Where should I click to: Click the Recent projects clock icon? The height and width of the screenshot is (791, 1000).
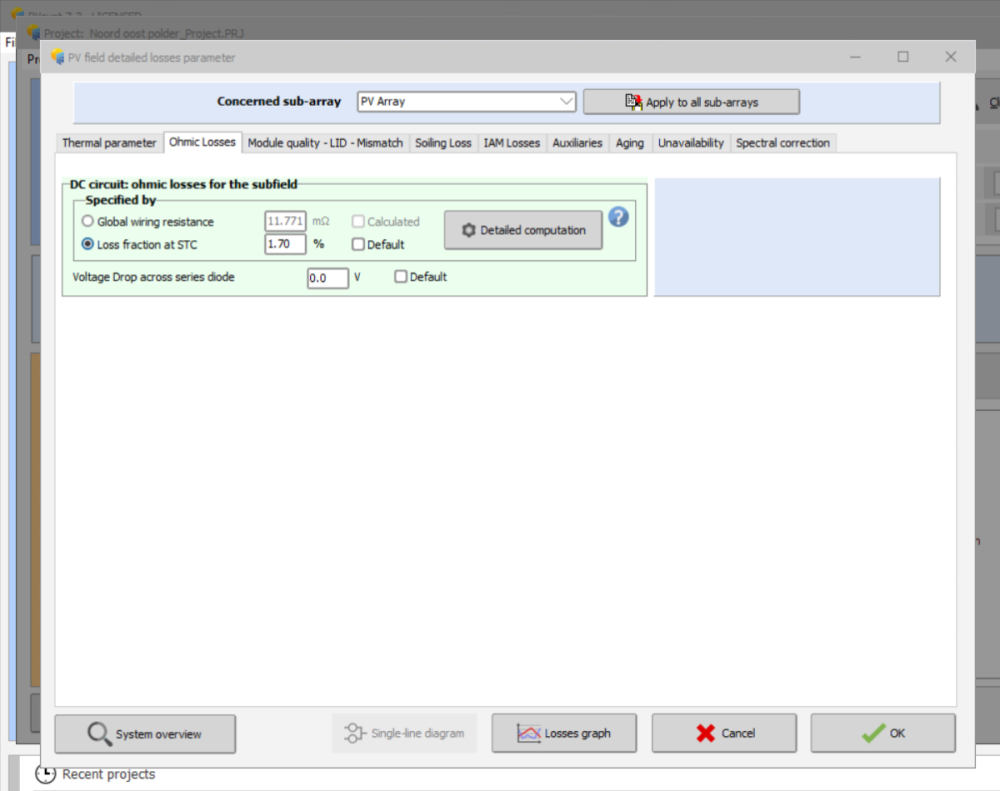click(x=45, y=774)
